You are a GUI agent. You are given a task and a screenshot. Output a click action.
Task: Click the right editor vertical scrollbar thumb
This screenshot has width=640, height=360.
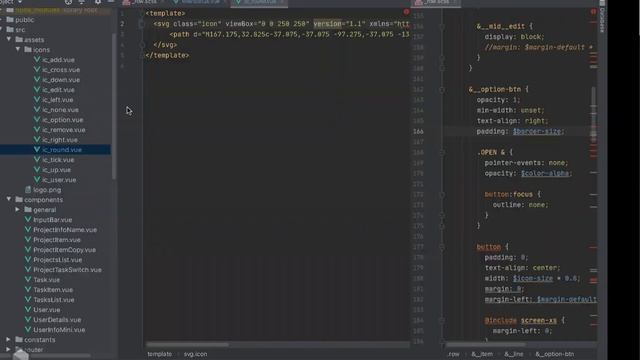593,114
